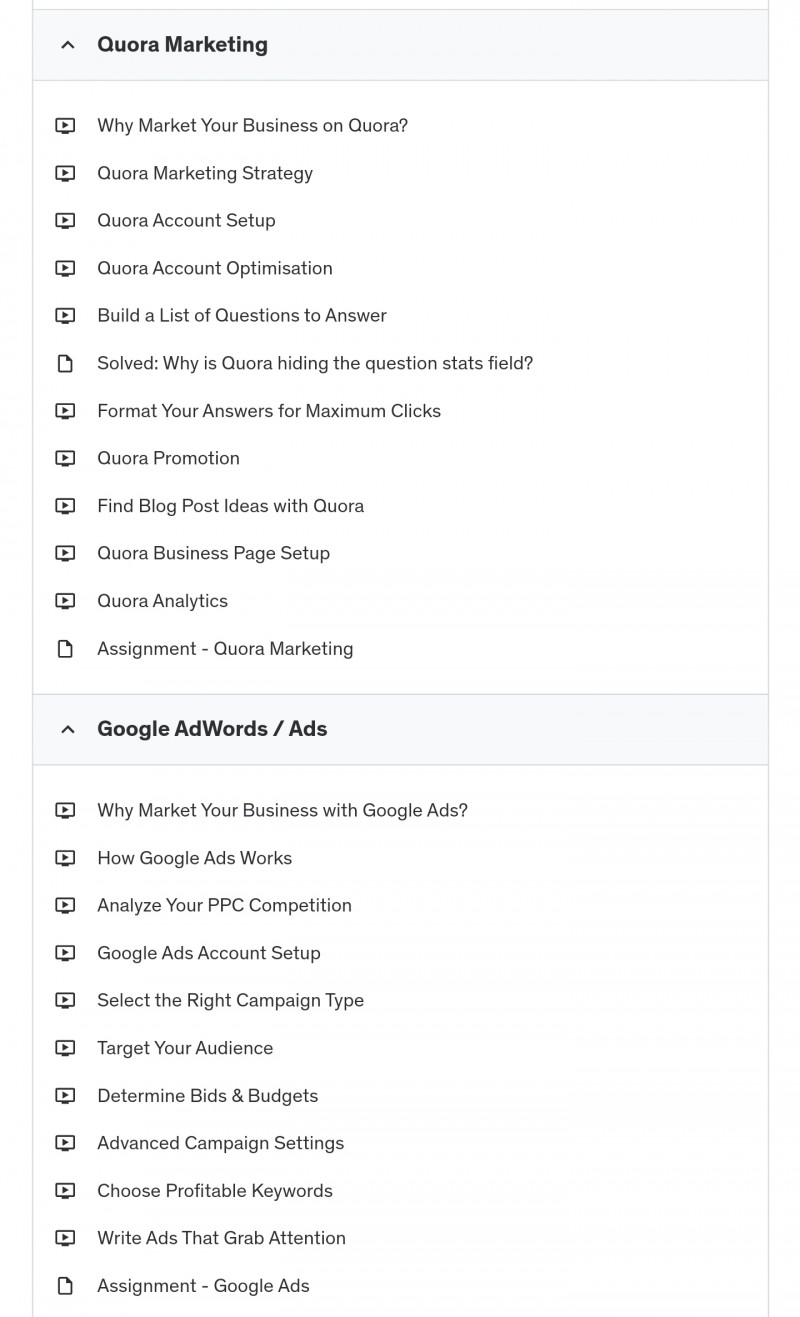Screen dimensions: 800x1317
Task: Select Find Blog Post Ideas with Quora
Action: pyautogui.click(x=230, y=506)
